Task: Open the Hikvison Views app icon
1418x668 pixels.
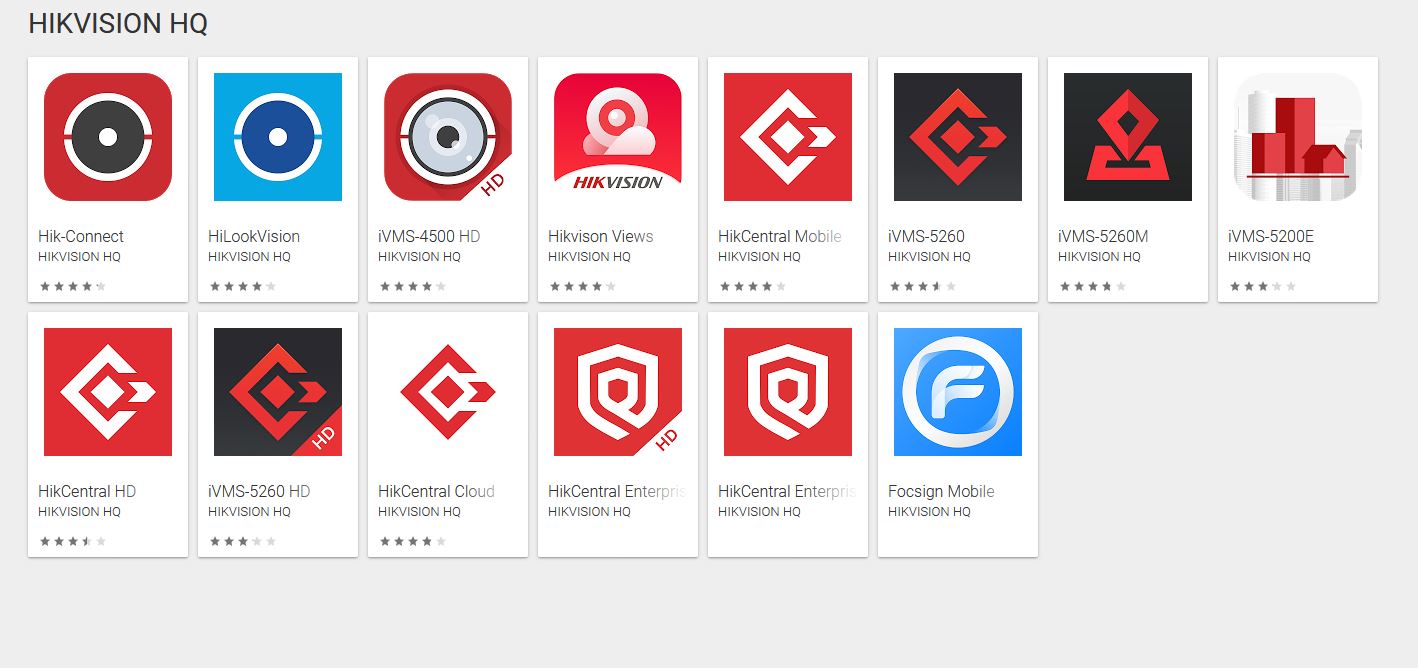Action: 618,137
